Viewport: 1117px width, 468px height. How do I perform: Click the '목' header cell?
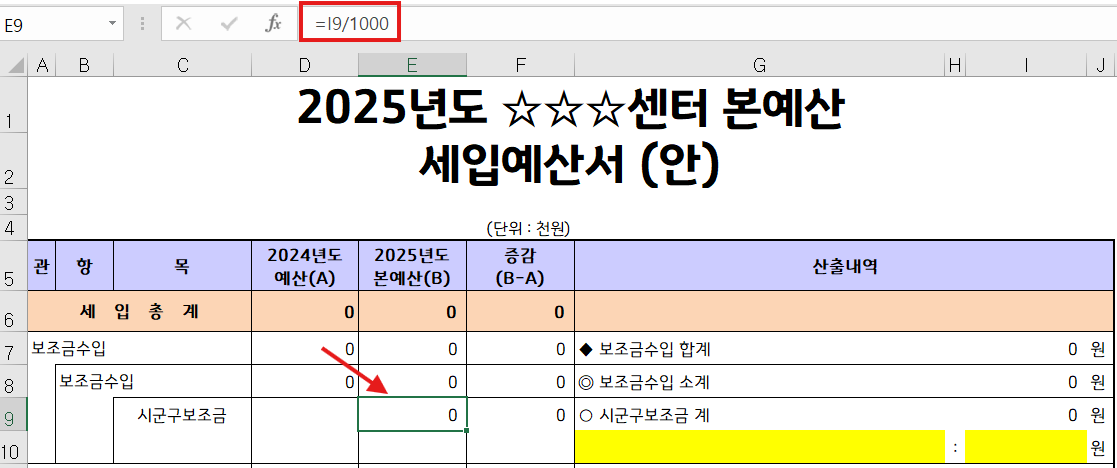(x=183, y=266)
